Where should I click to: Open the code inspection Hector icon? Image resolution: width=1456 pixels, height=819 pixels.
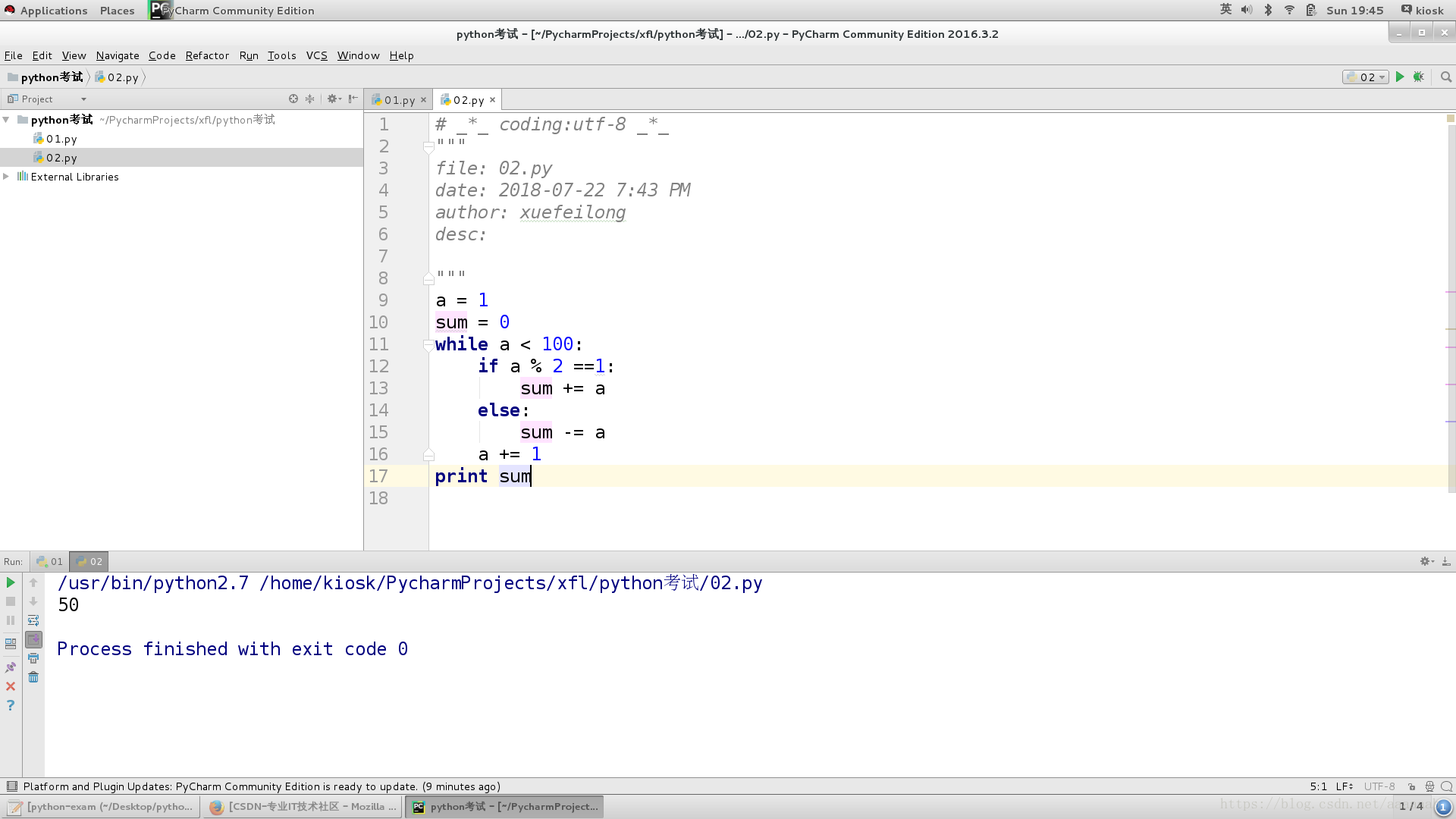pos(1429,786)
